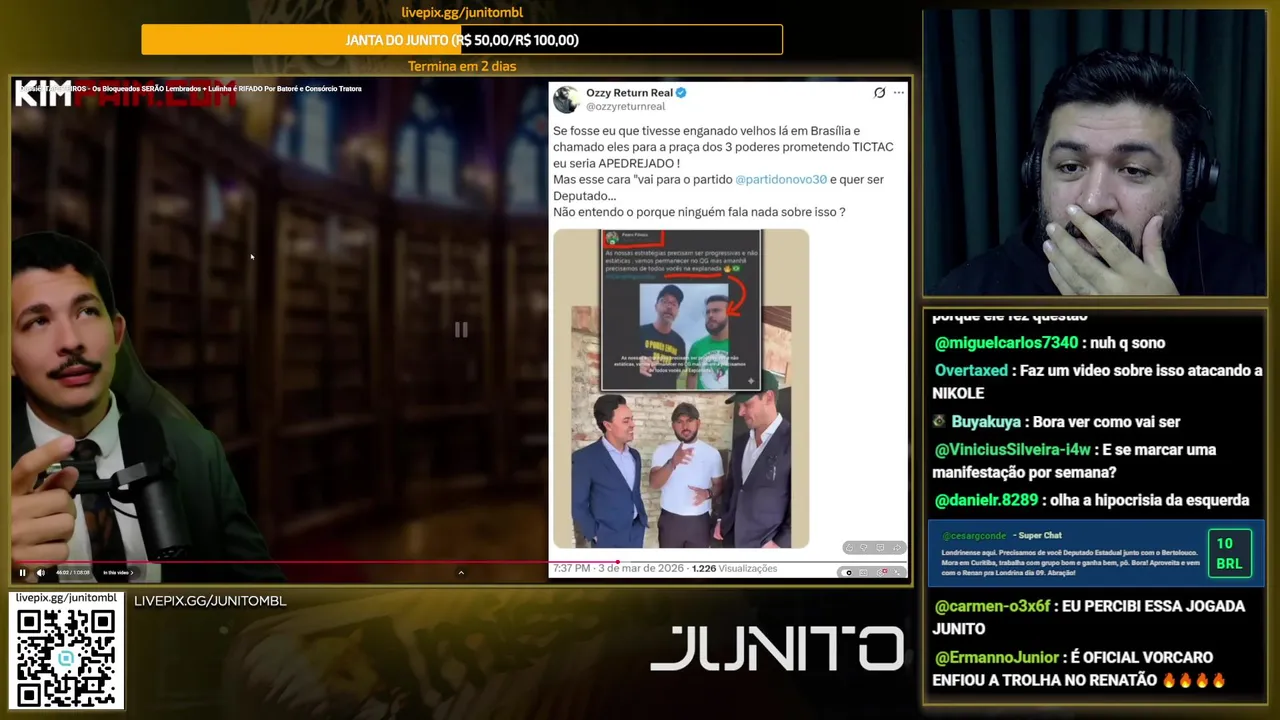Click the streamer webcam feed
1280x720 pixels.
click(x=1094, y=153)
